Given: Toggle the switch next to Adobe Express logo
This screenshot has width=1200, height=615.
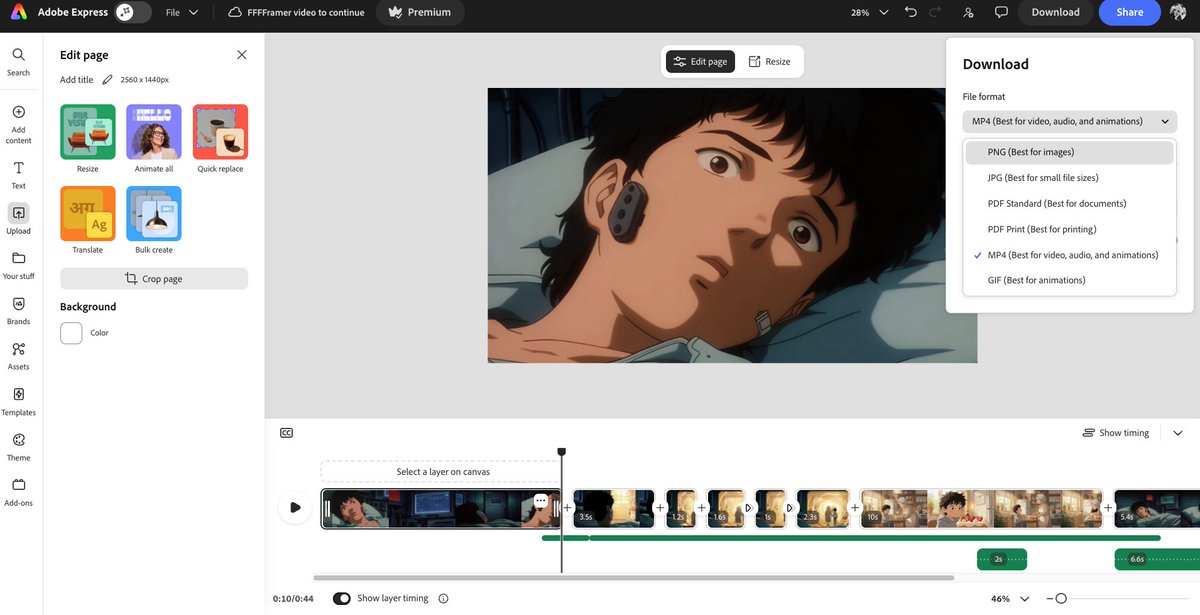Looking at the screenshot, I should click(x=133, y=12).
